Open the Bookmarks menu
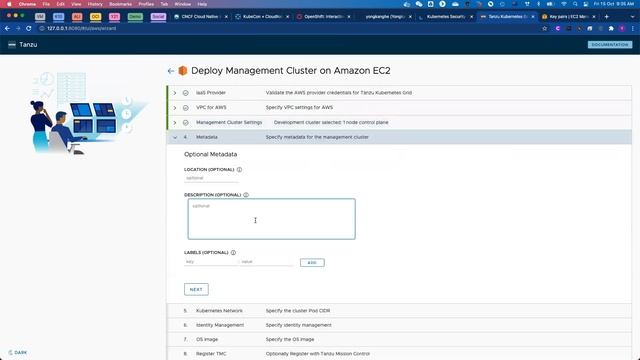The image size is (640, 360). click(x=120, y=4)
